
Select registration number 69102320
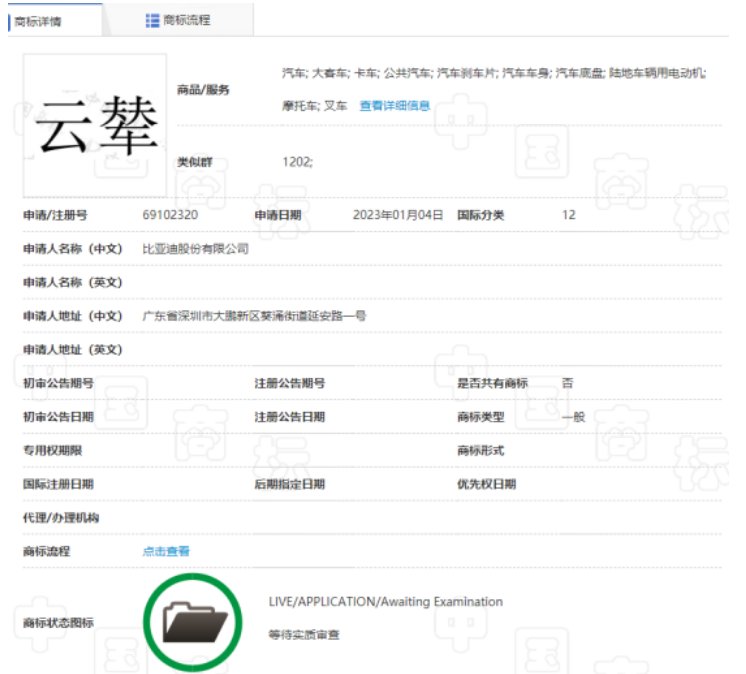tap(170, 215)
